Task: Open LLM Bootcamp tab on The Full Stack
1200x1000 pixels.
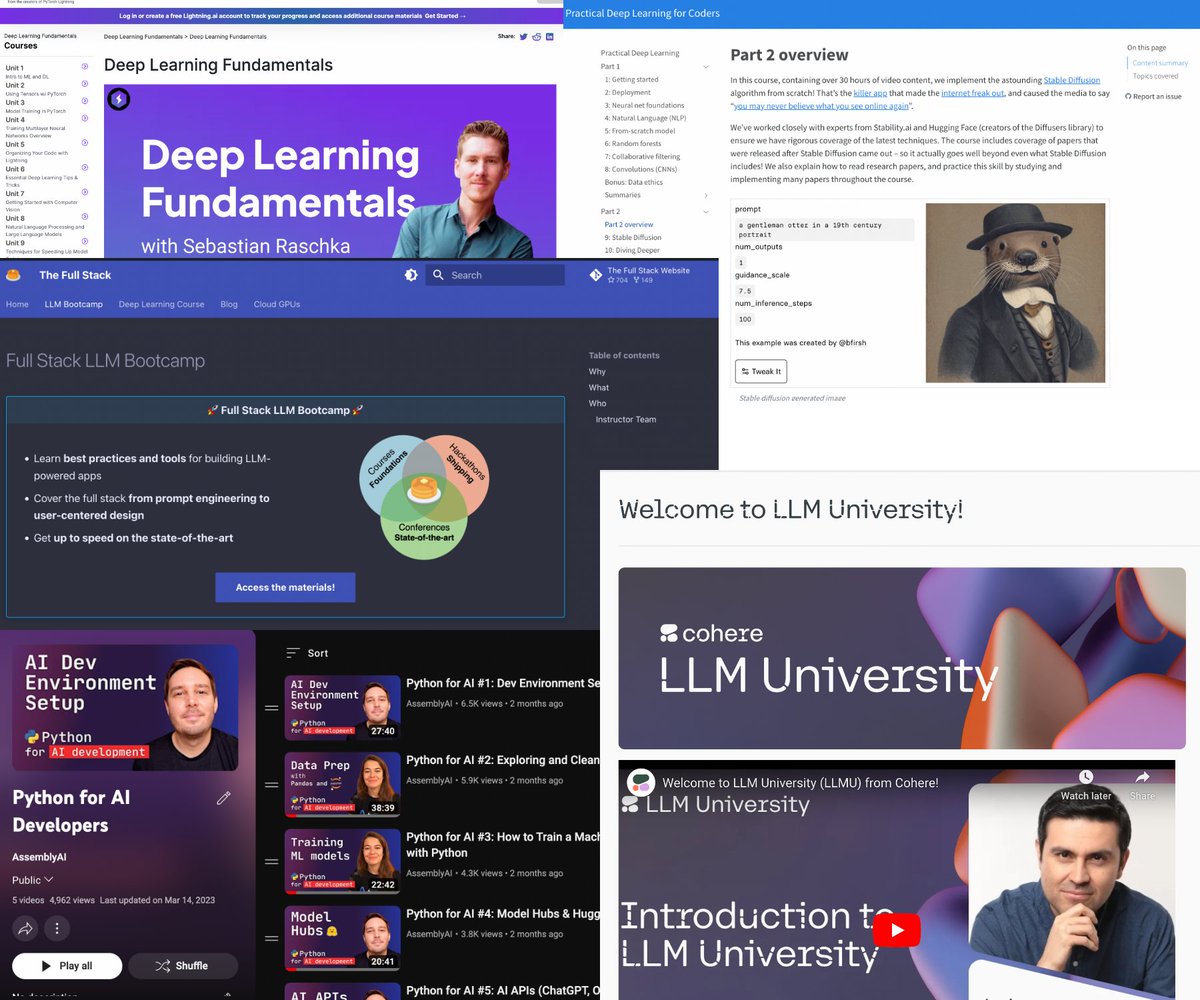Action: click(74, 304)
